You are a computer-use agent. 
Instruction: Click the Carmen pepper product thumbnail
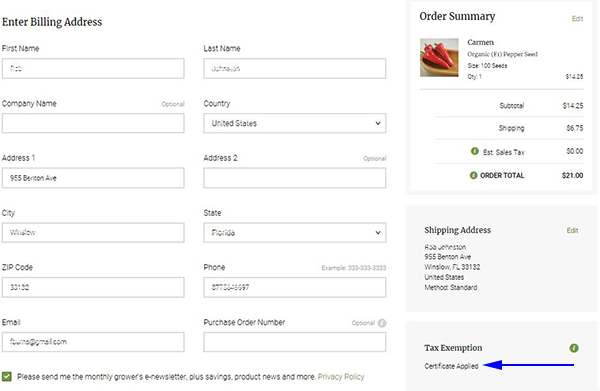(439, 57)
